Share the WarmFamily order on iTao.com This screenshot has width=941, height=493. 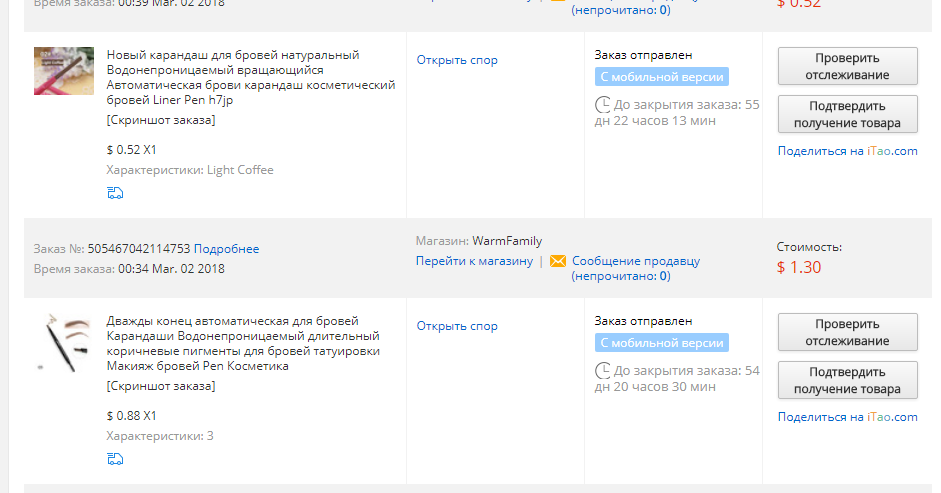coord(847,417)
